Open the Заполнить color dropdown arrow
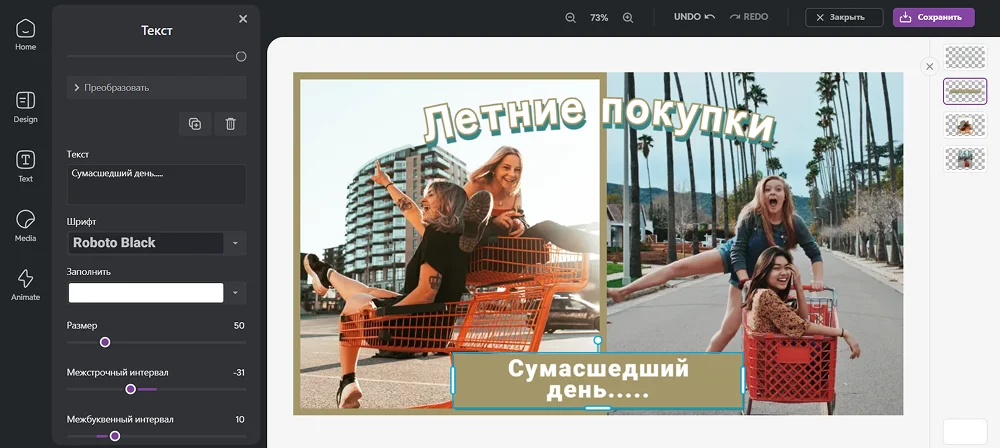 (x=235, y=293)
